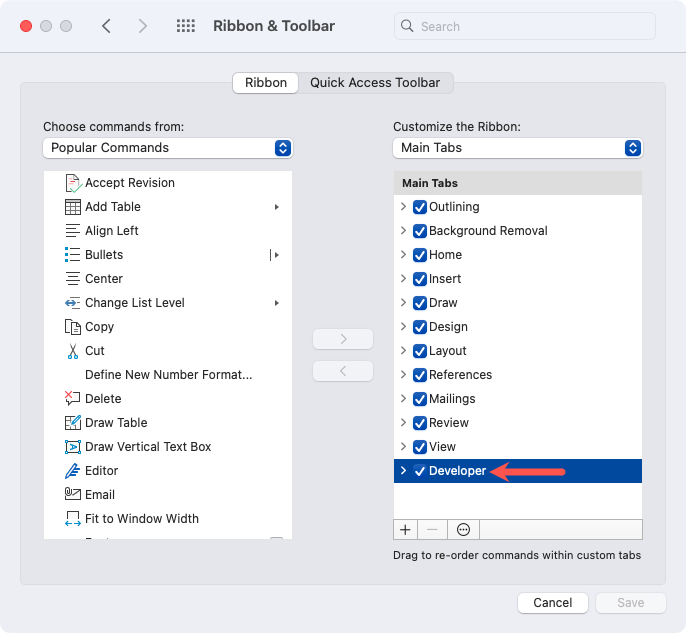Select the Ribbon tab
686x633 pixels.
click(x=266, y=83)
